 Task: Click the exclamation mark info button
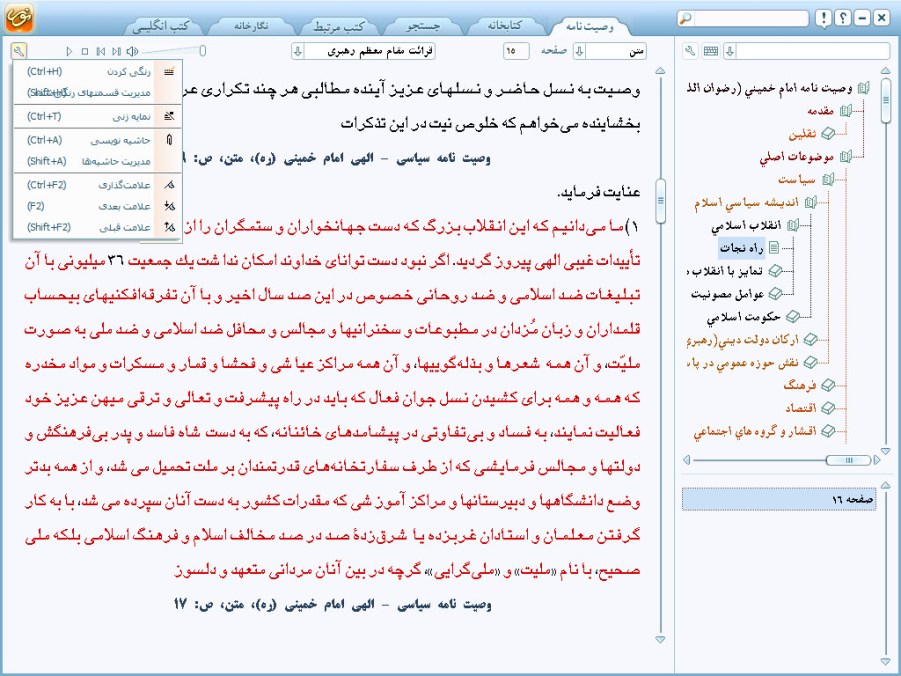823,18
